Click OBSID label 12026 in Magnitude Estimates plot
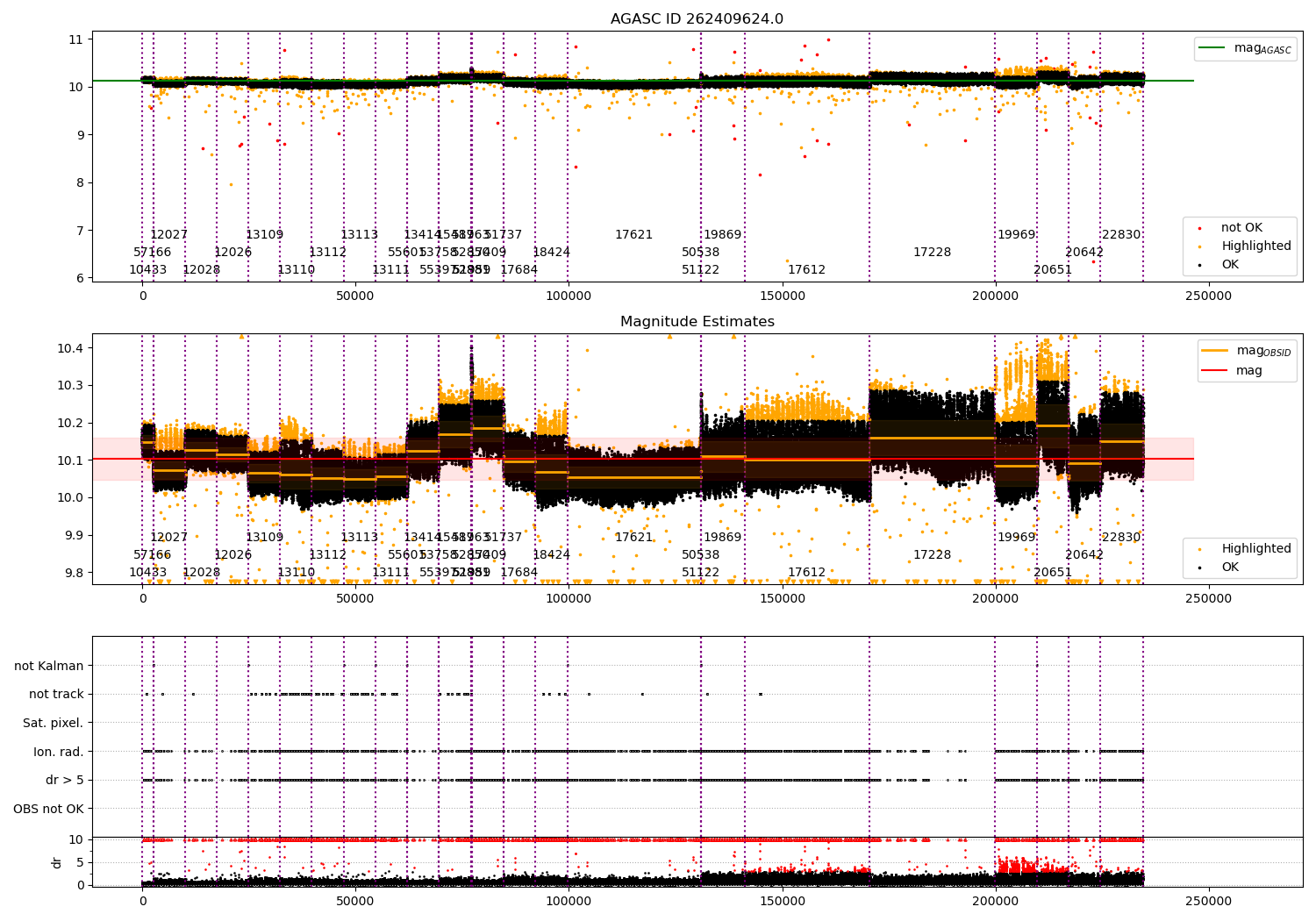 click(232, 555)
